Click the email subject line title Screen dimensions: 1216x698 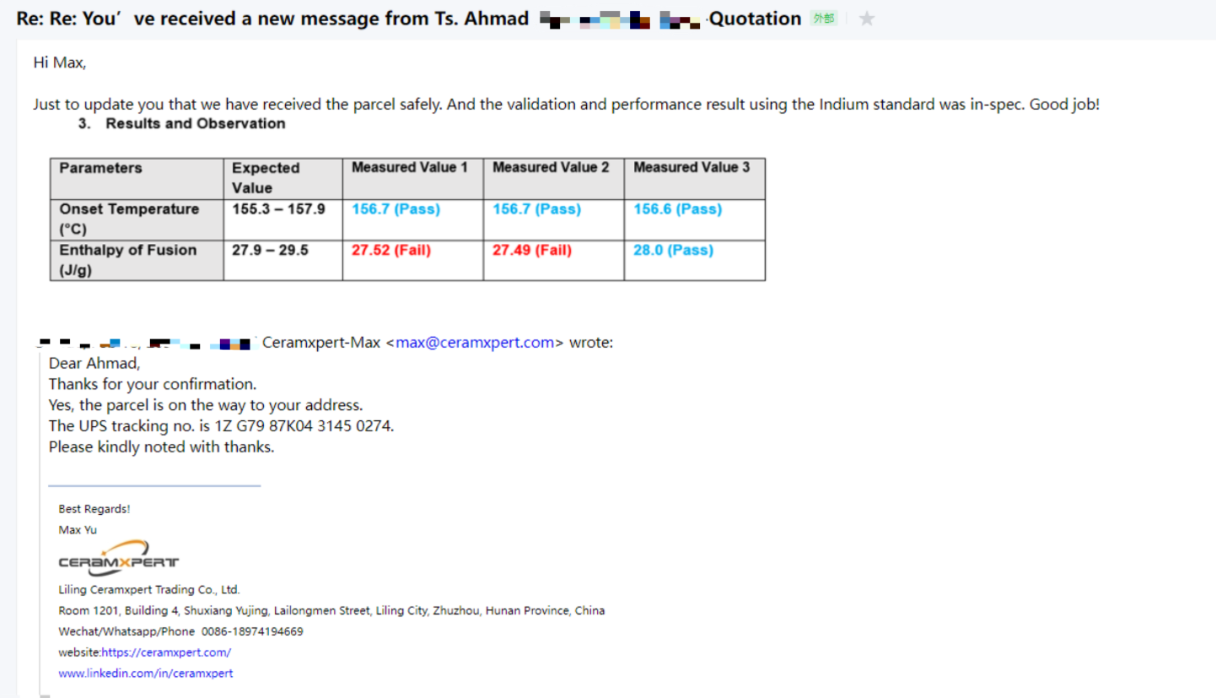pos(272,19)
